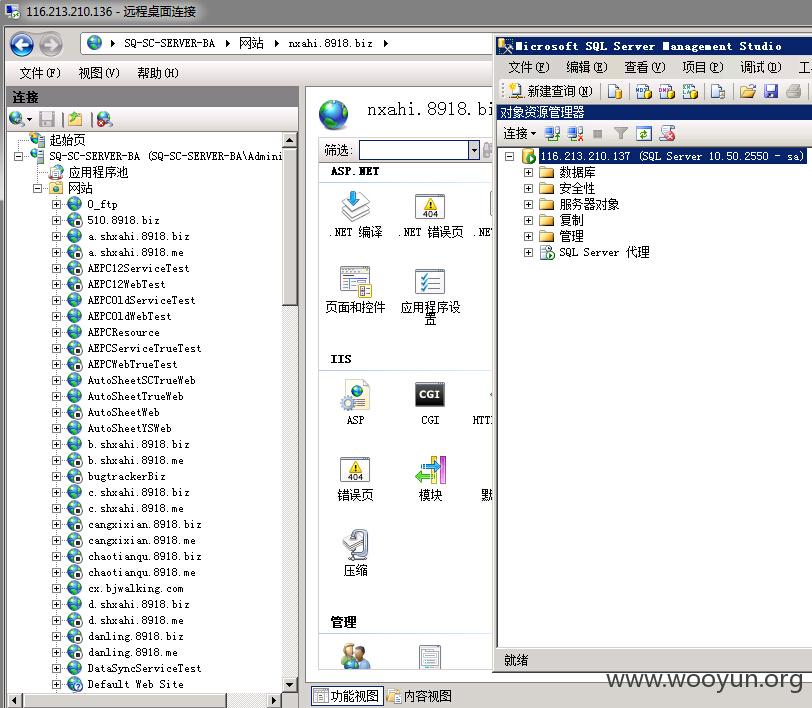This screenshot has width=812, height=708.
Task: Click the connect server icon in Object Explorer
Action: 552,134
